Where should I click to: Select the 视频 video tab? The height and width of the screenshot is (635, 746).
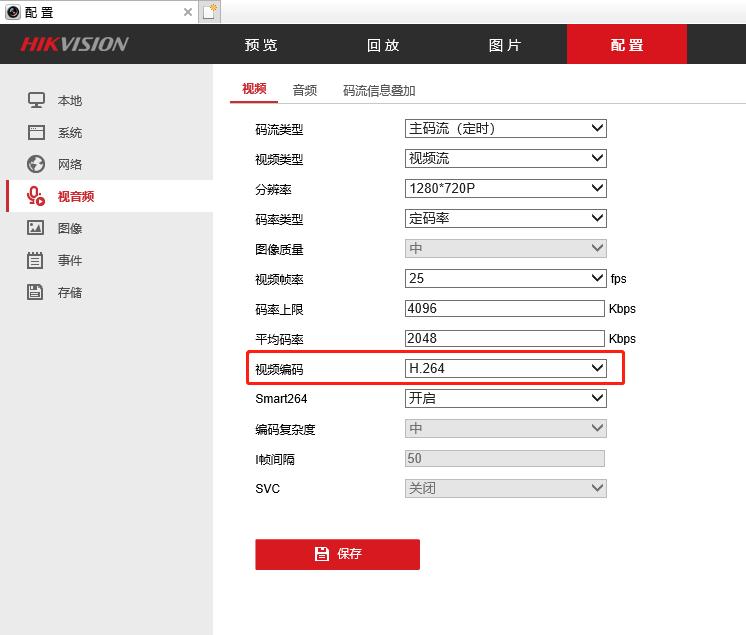[254, 89]
